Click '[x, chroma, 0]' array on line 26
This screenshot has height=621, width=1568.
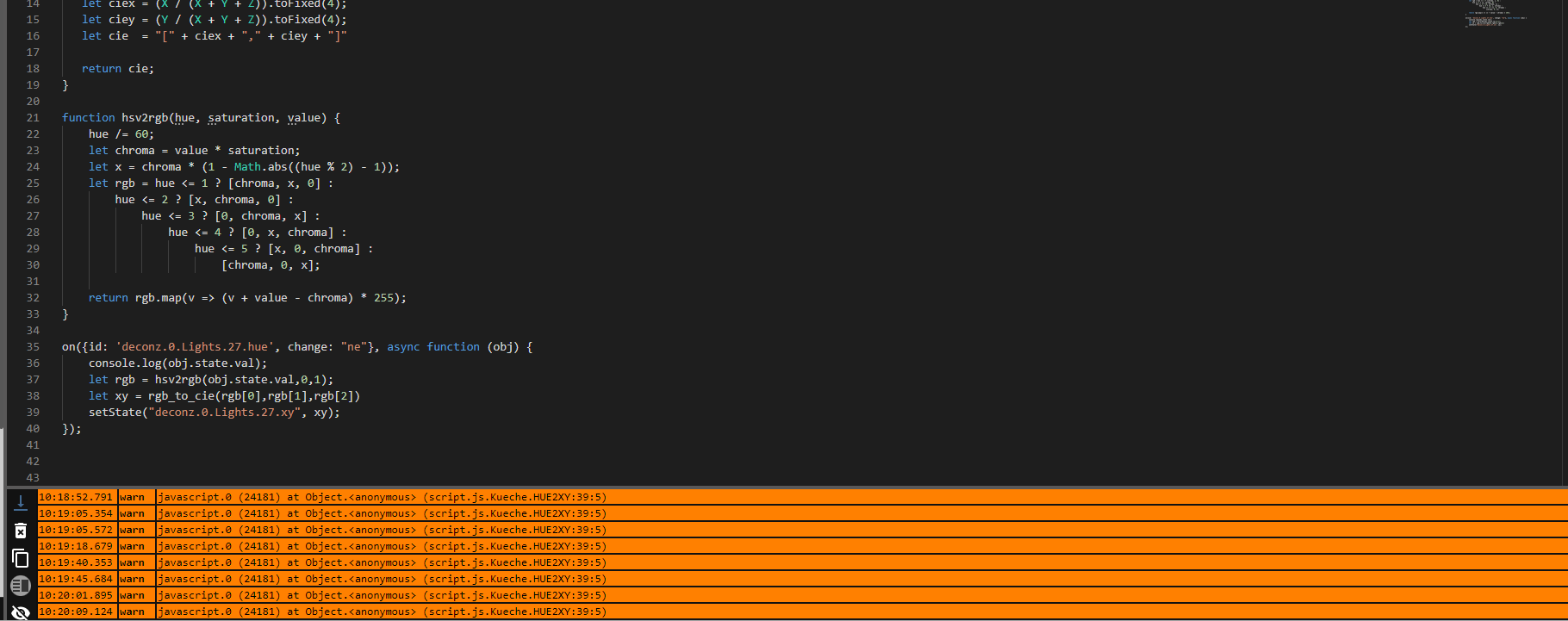[x=234, y=200]
